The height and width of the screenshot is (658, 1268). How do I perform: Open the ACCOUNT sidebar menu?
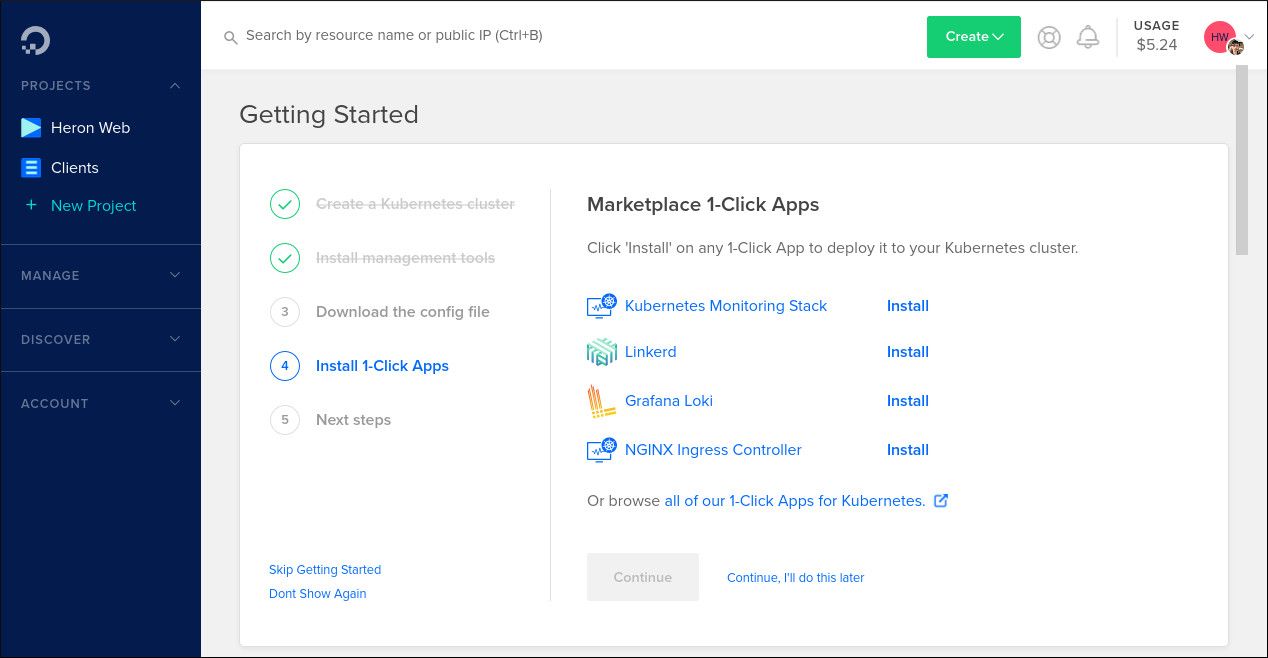[100, 403]
